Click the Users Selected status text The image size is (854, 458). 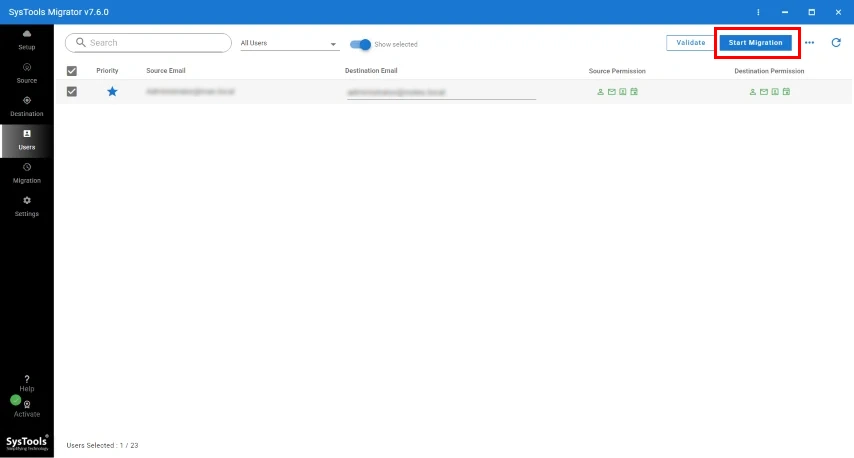[x=102, y=445]
